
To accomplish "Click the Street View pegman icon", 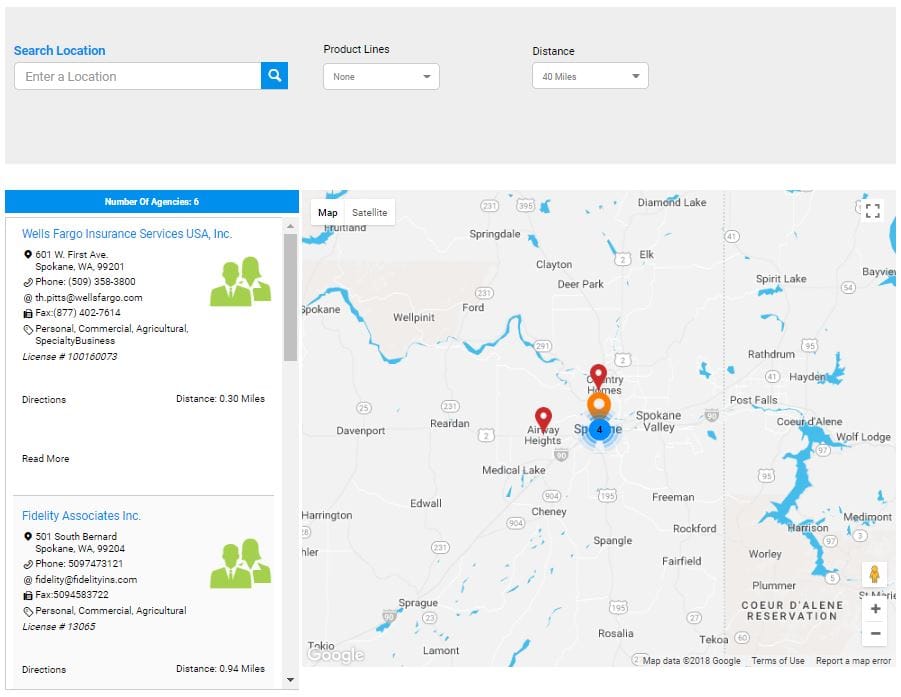I will 874,573.
